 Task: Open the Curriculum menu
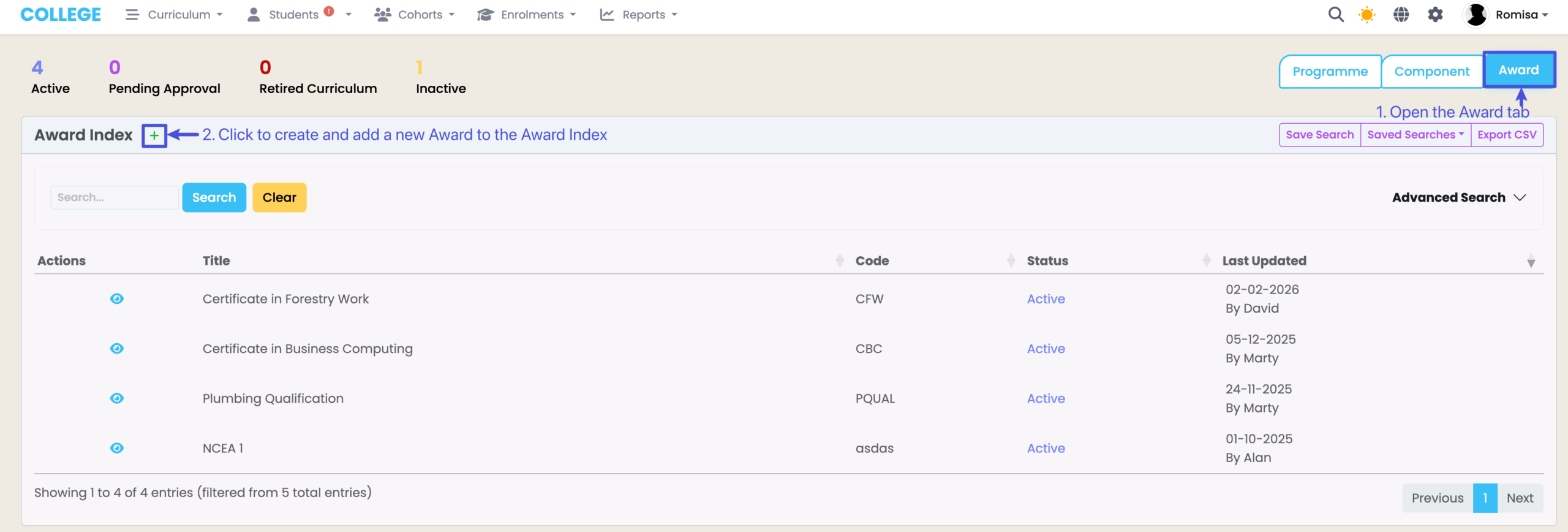(174, 15)
